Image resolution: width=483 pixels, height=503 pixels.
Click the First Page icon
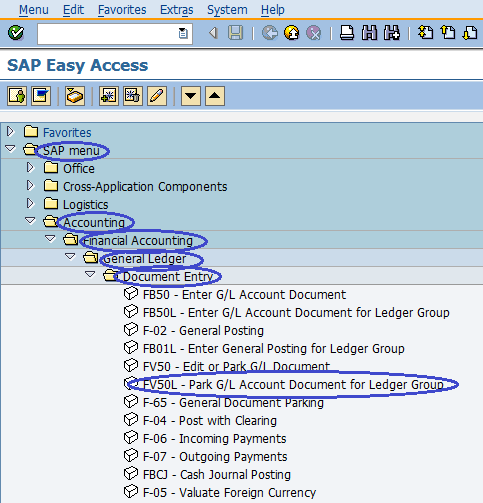426,33
